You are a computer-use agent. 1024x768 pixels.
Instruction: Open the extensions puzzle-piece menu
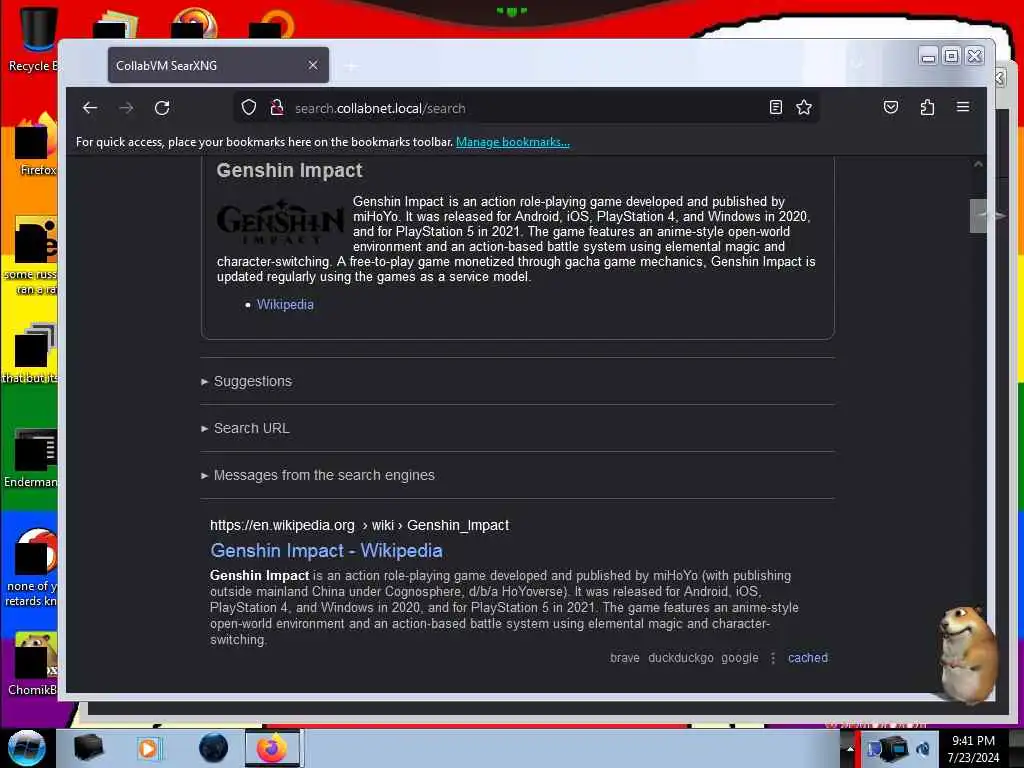point(927,107)
